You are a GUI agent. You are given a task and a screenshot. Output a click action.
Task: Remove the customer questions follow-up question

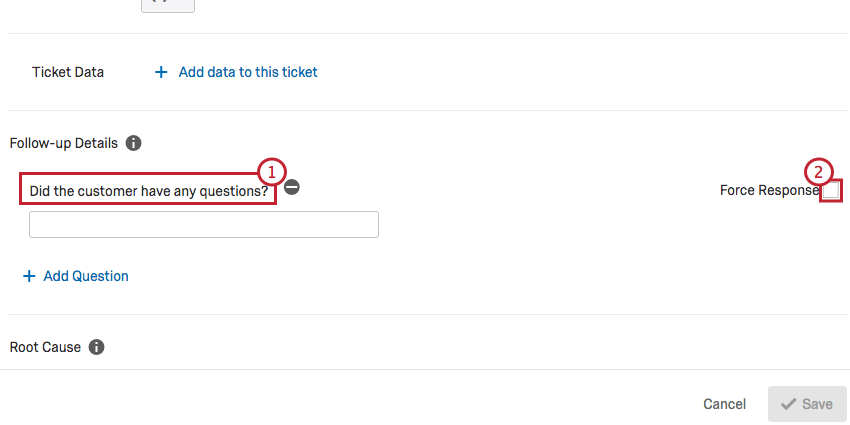tap(292, 187)
